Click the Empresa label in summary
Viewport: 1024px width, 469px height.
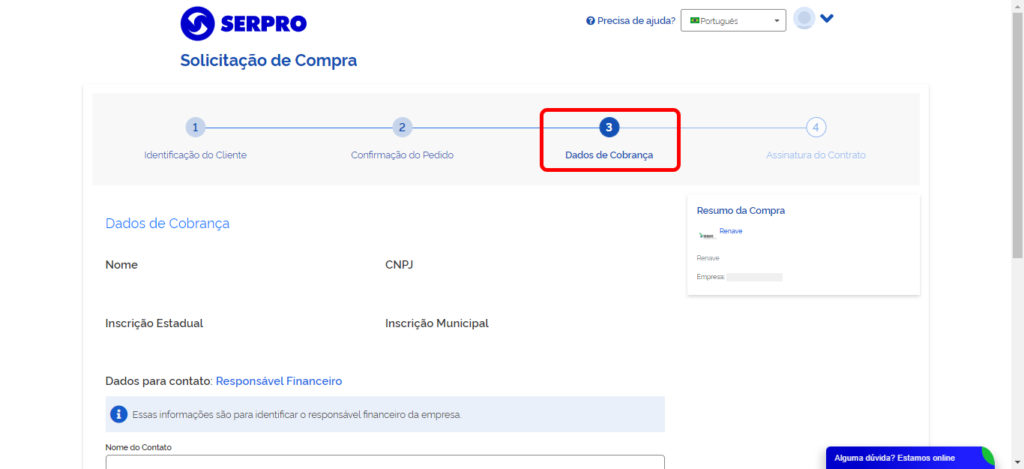(711, 277)
